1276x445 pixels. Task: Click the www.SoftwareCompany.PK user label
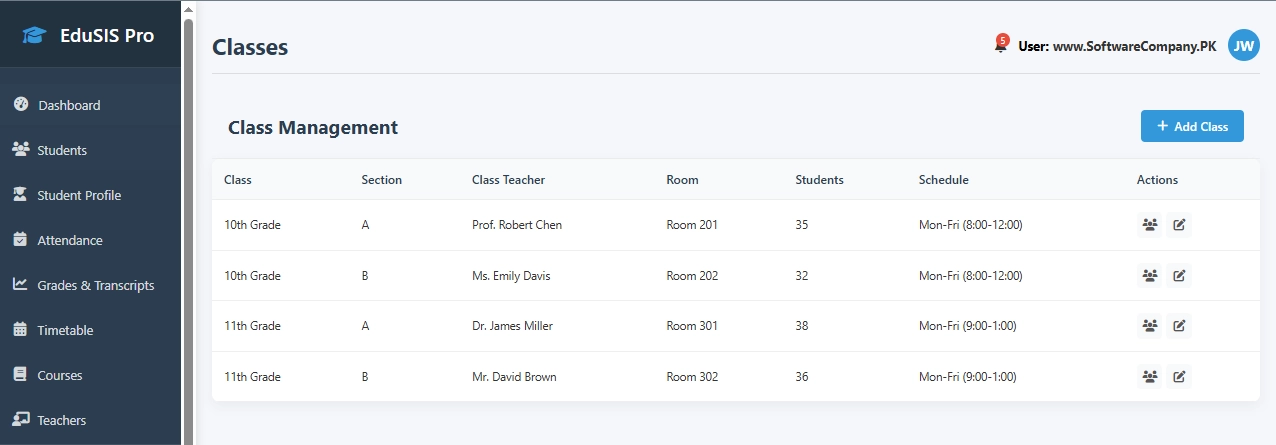tap(1117, 46)
